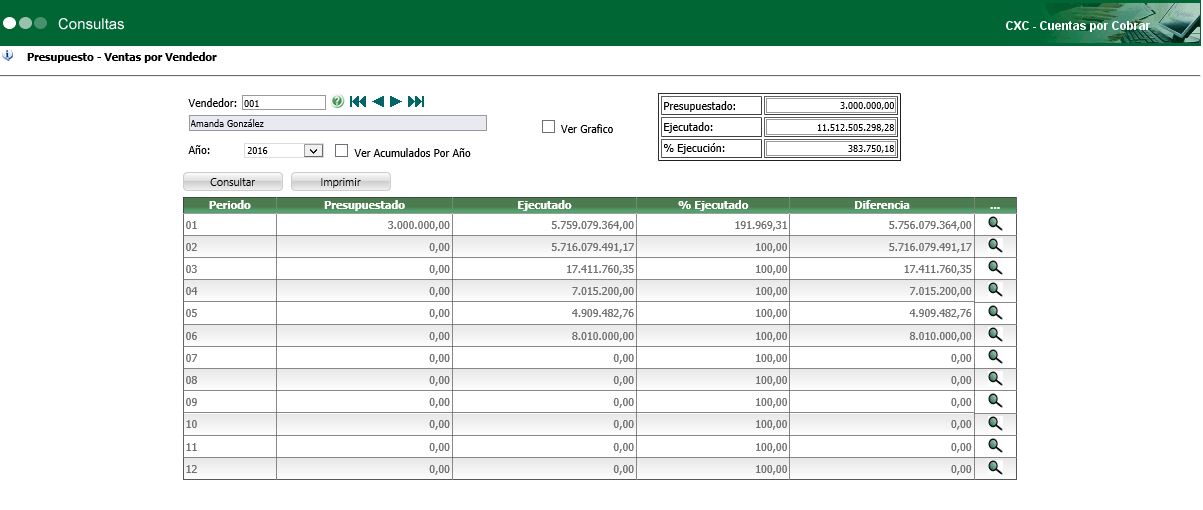Open the vendor lookup help icon
Viewport: 1203px width, 510px height.
tap(337, 102)
